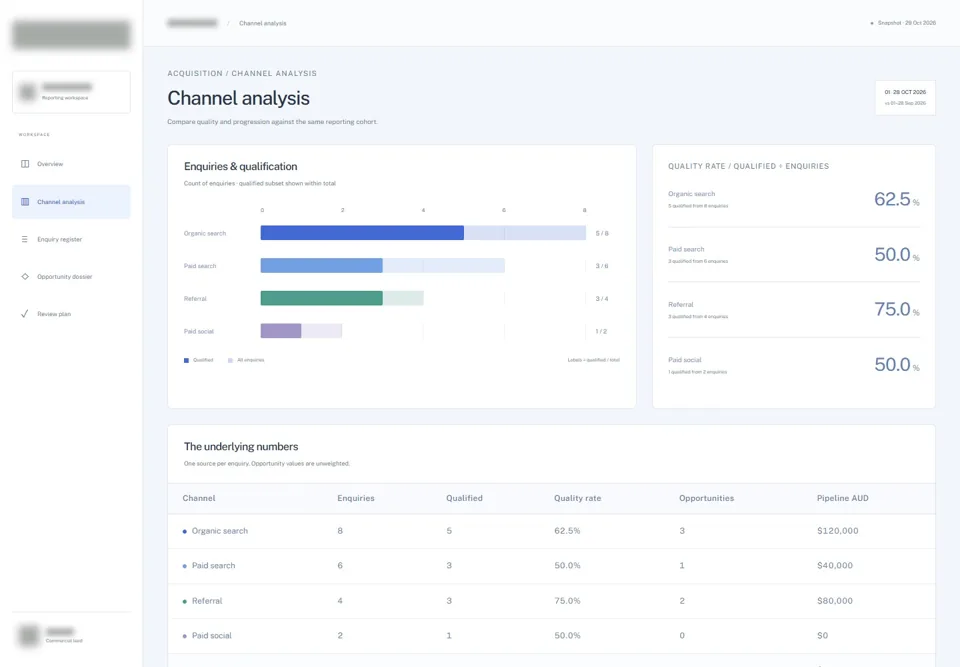Click the $80,000 pipeline value
Viewport: 960px width, 667px height.
click(834, 601)
